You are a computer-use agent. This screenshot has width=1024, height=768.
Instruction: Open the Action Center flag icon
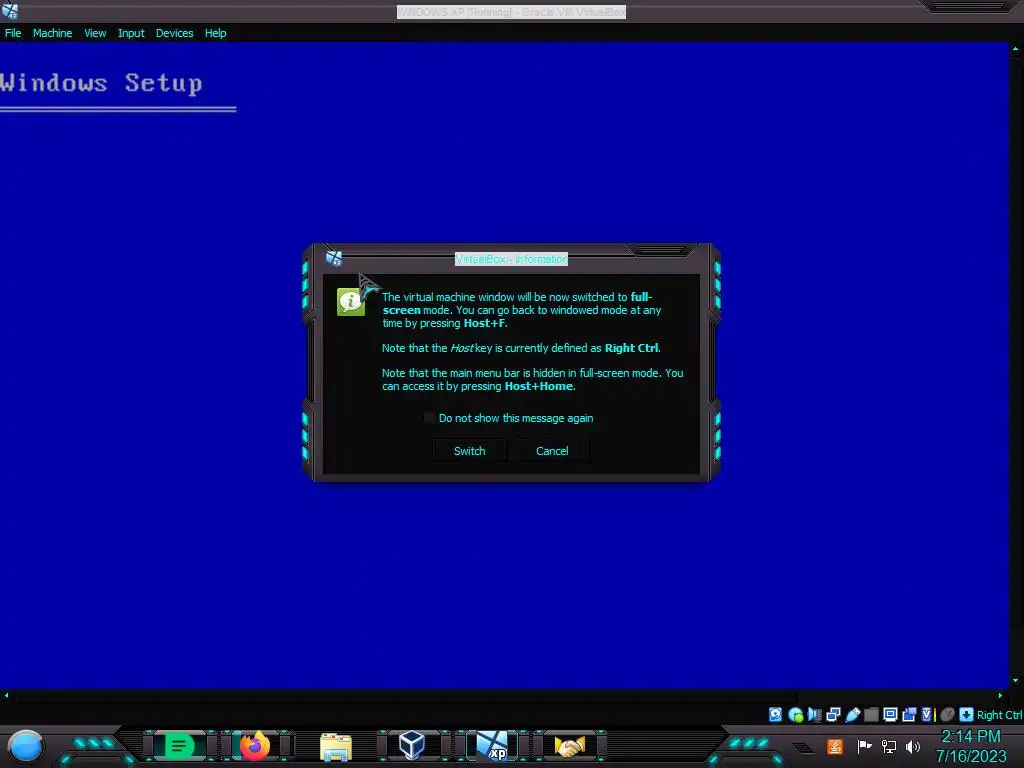864,746
